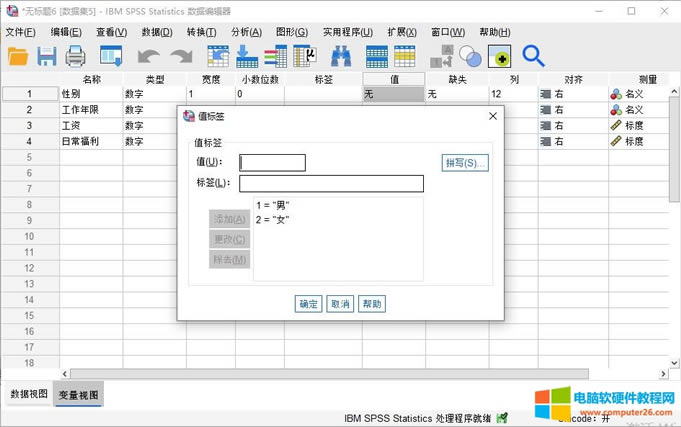Image resolution: width=681 pixels, height=427 pixels.
Task: Click the 除去(M) button
Action: point(229,259)
